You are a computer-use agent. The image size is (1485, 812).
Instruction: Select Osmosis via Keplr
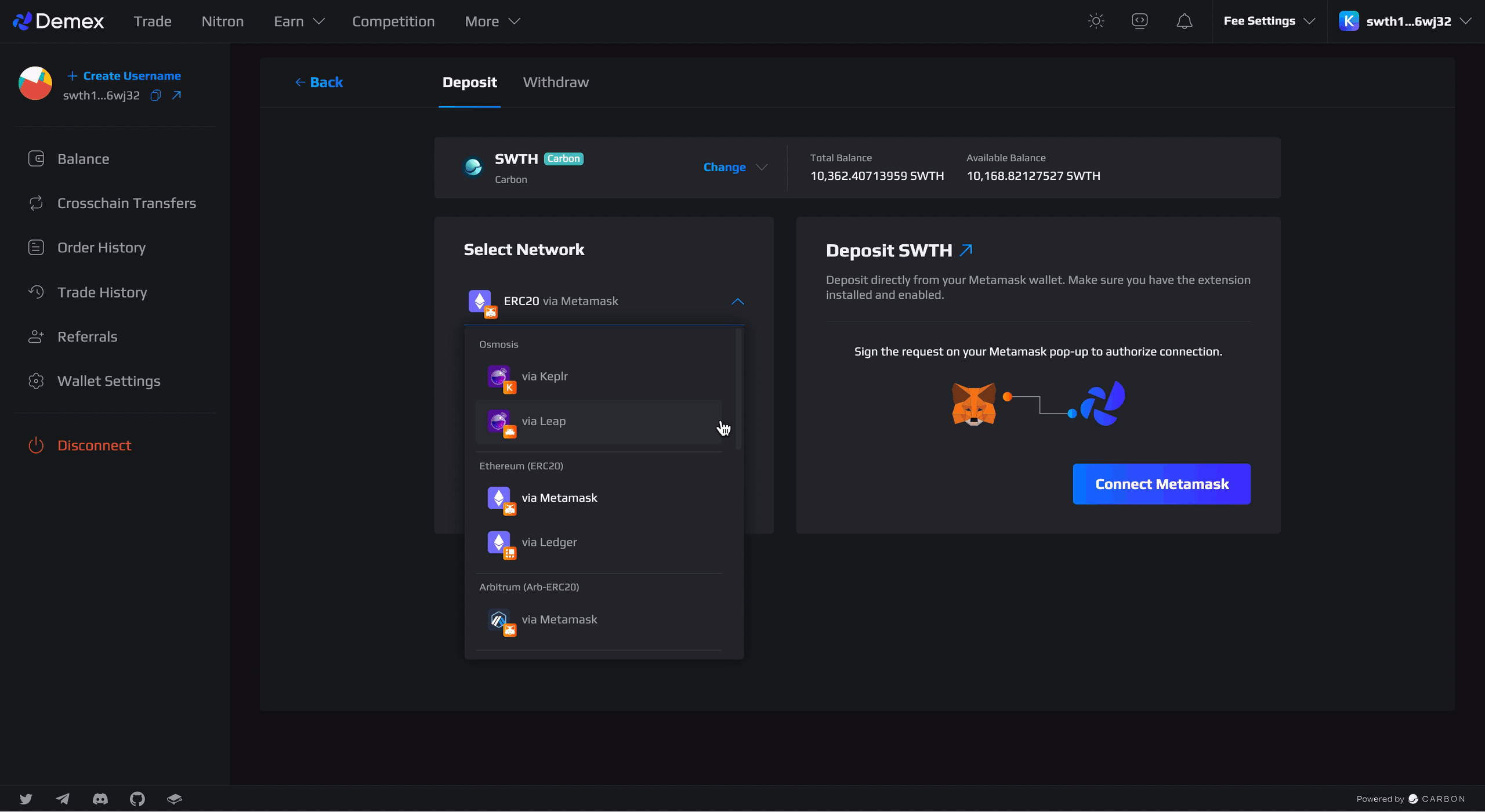click(x=599, y=376)
